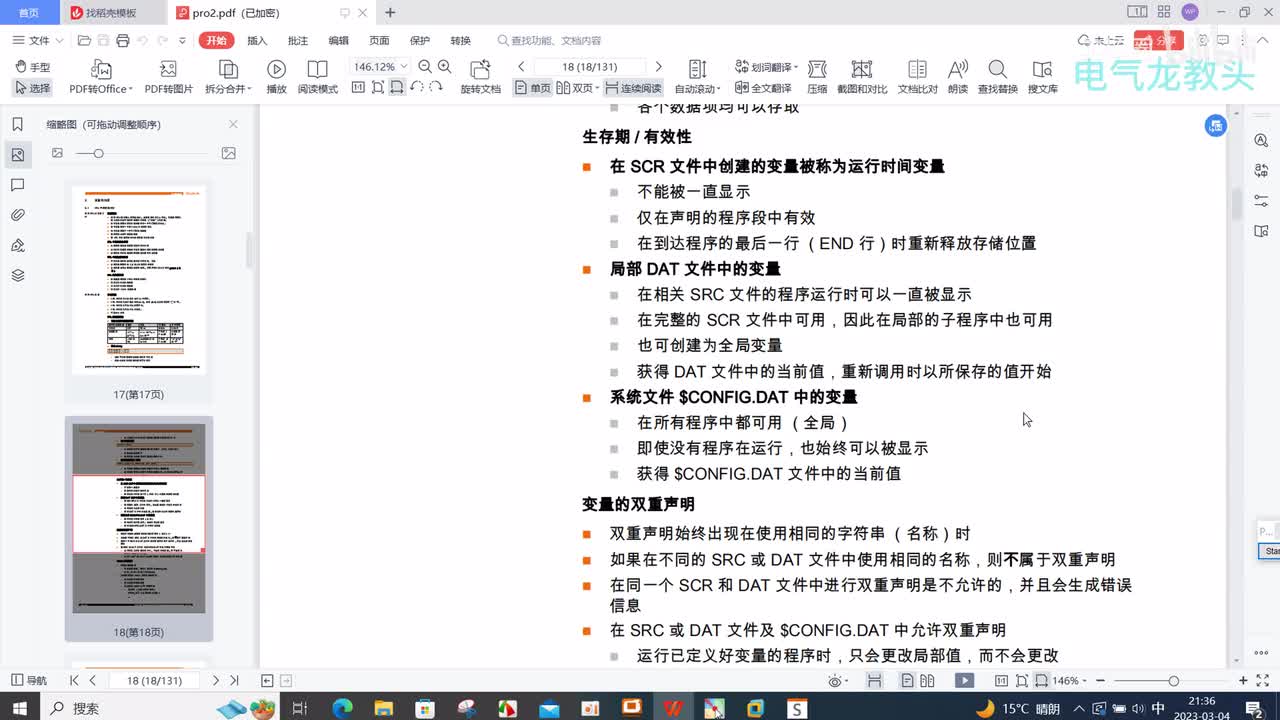The height and width of the screenshot is (720, 1280).
Task: Select the Hand tool (手型)
Action: 33,67
